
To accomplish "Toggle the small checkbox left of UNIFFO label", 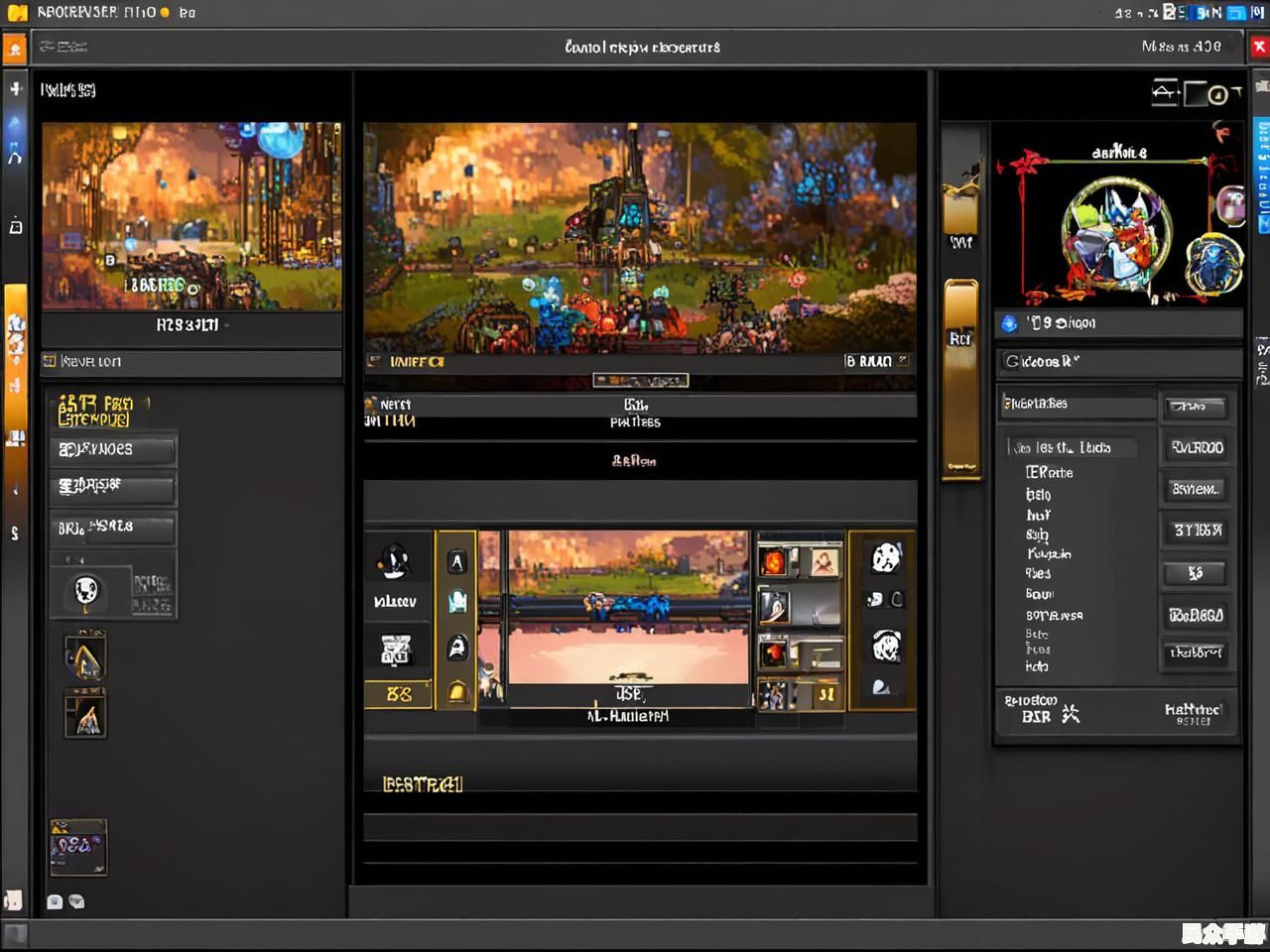I will (375, 362).
